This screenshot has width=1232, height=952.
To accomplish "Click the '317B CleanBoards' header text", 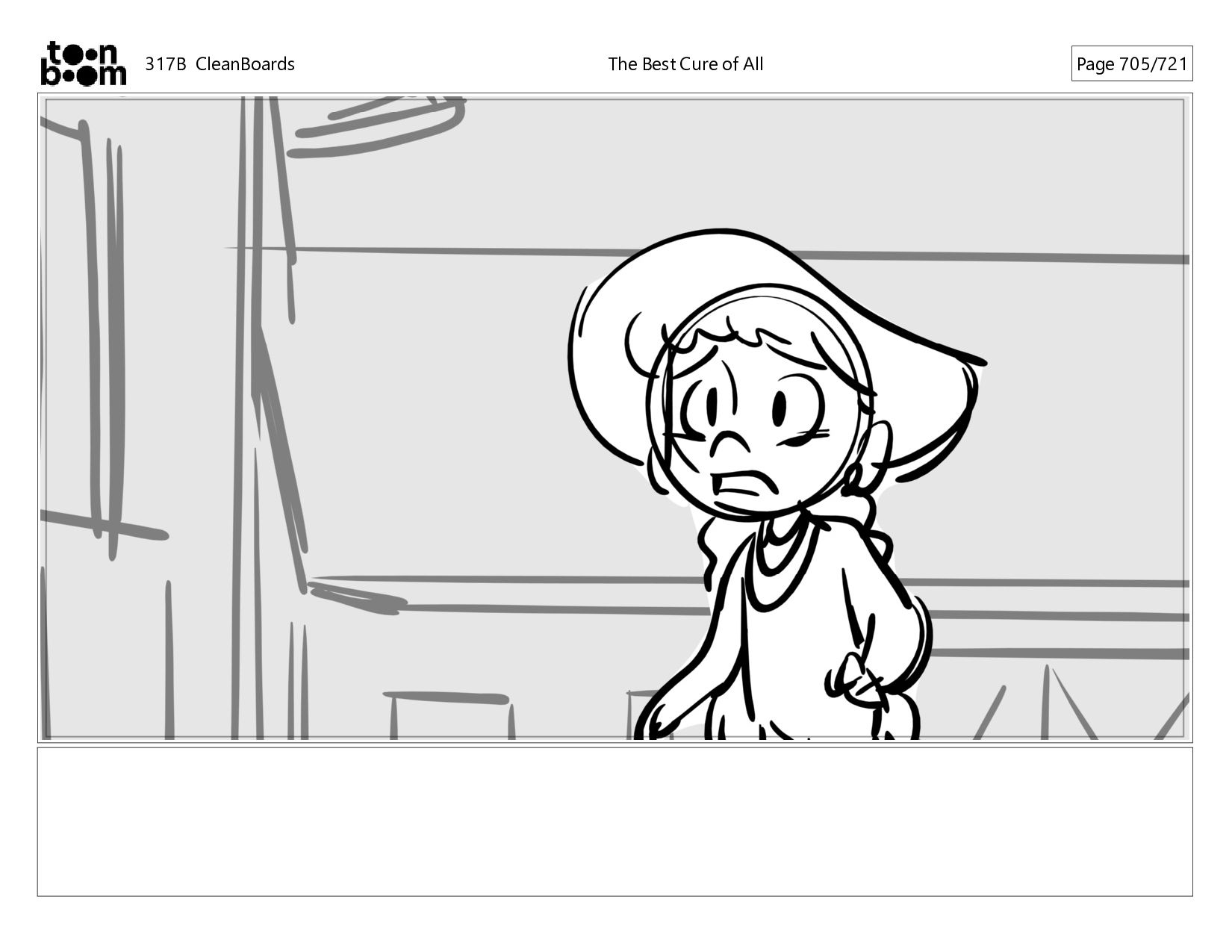I will [220, 64].
